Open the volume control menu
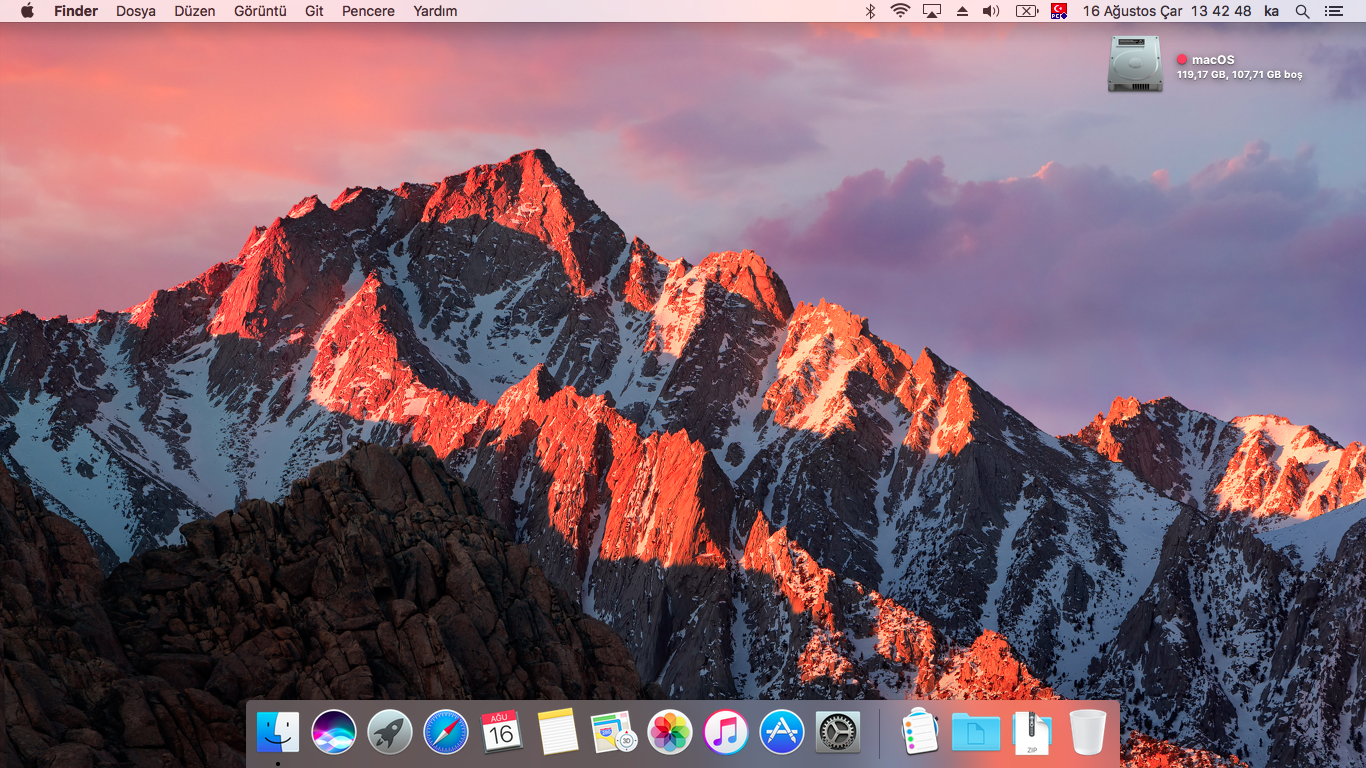Viewport: 1366px width, 768px height. click(991, 11)
